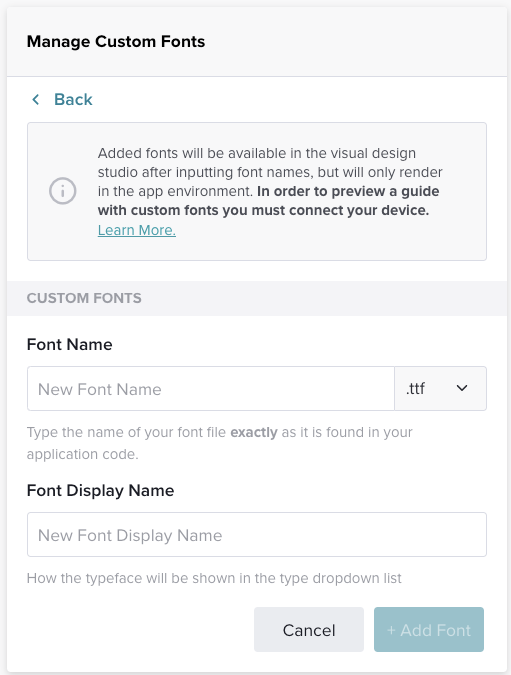The image size is (511, 675).
Task: Click the down arrow next to .ttf
Action: tap(462, 388)
